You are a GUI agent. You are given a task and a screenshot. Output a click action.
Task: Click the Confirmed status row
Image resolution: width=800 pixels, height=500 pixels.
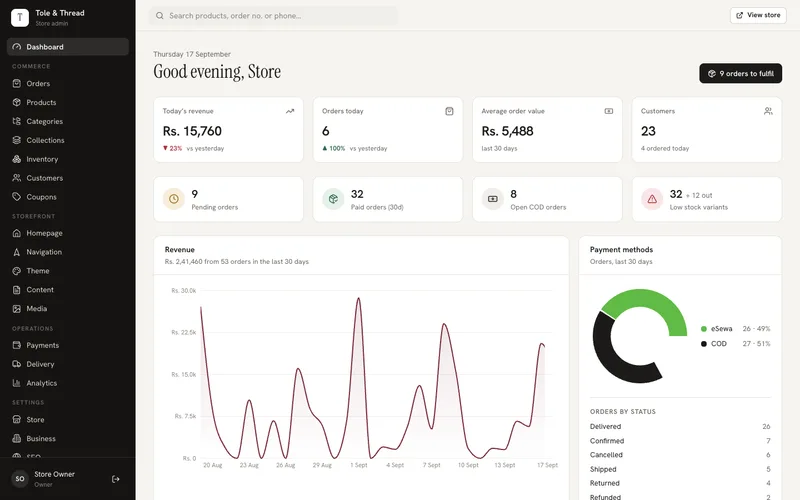tap(680, 441)
